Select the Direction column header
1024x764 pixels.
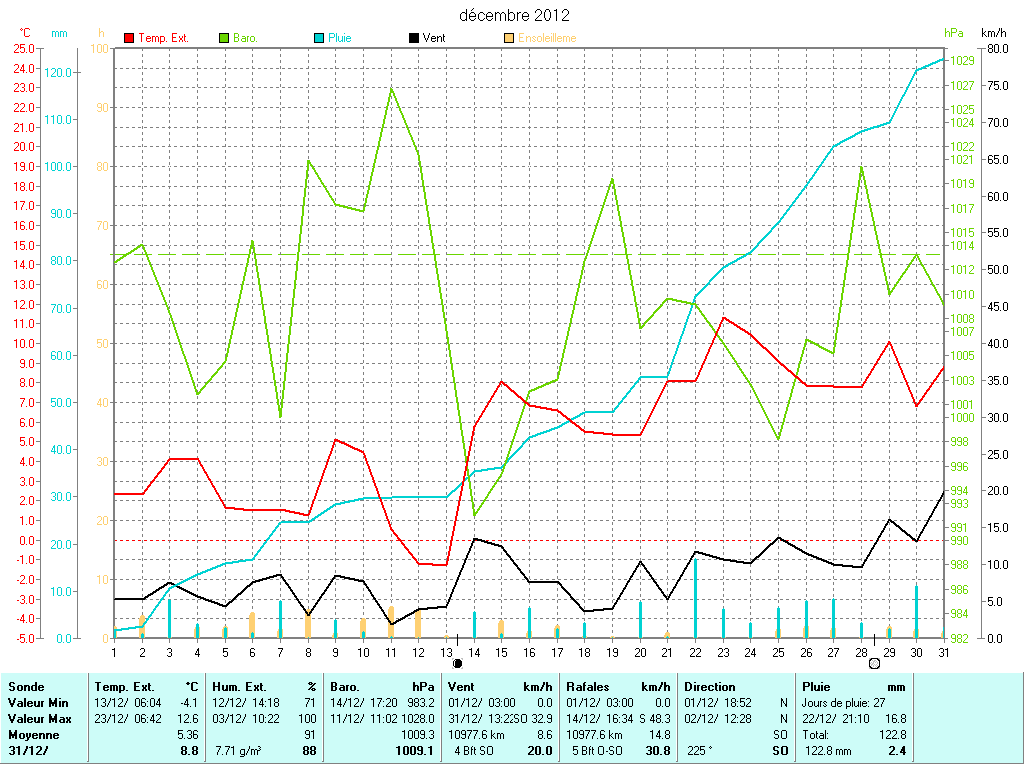[x=709, y=687]
